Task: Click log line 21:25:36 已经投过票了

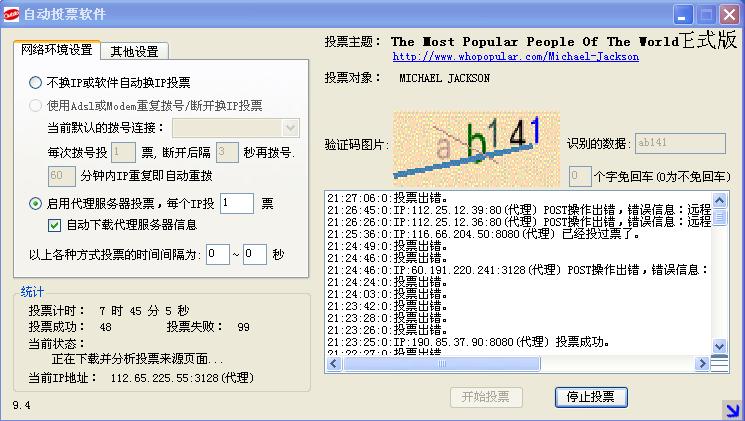Action: (484, 234)
